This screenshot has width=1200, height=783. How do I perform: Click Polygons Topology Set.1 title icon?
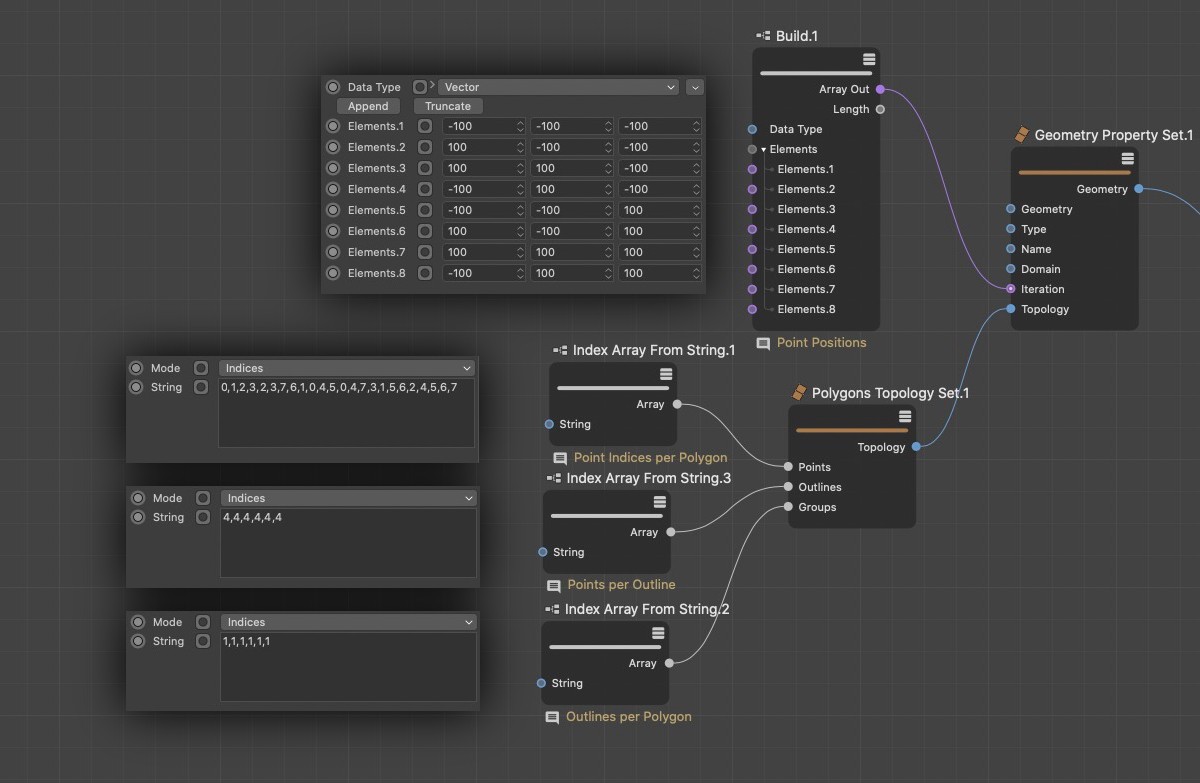pos(799,393)
